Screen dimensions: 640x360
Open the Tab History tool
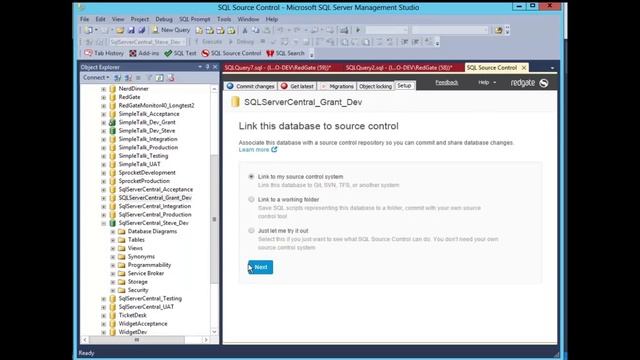coord(104,53)
